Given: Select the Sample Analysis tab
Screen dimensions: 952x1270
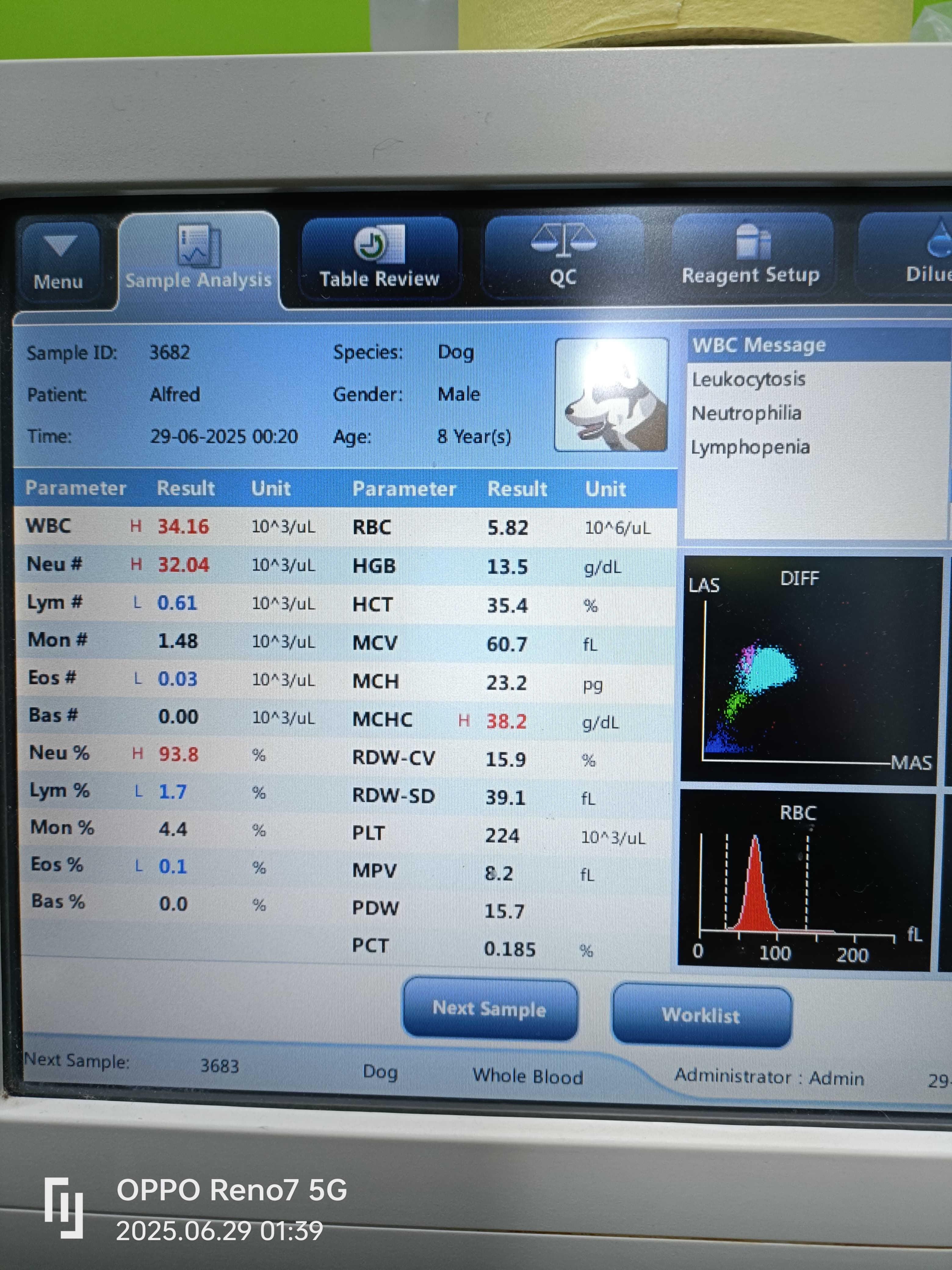Looking at the screenshot, I should (199, 259).
